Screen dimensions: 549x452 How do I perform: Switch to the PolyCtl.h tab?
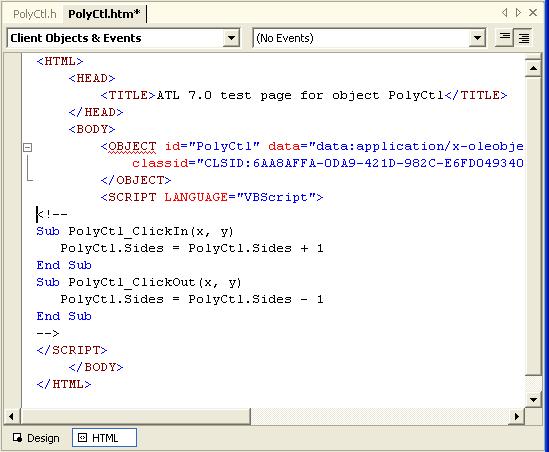point(34,14)
